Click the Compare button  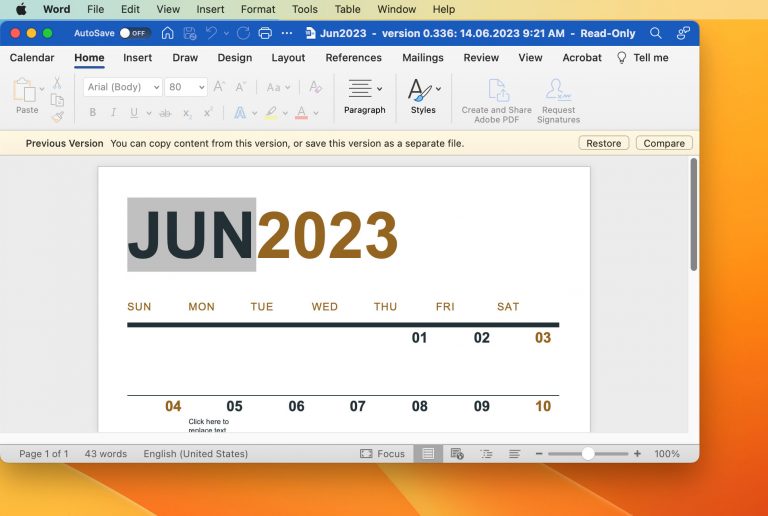pos(664,143)
